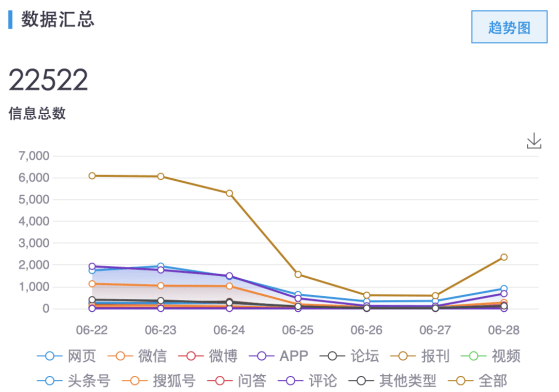559x392 pixels.
Task: Toggle the 头条号 legend item
Action: pos(74,381)
